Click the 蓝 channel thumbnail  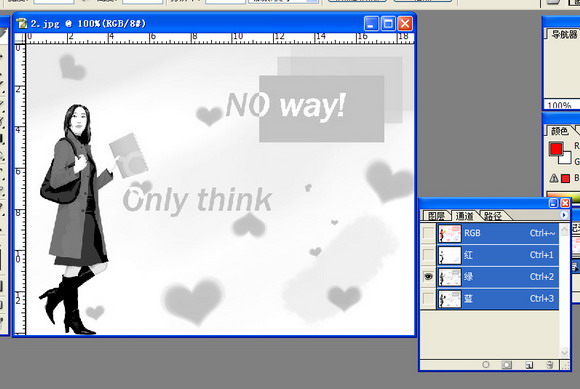(x=450, y=299)
